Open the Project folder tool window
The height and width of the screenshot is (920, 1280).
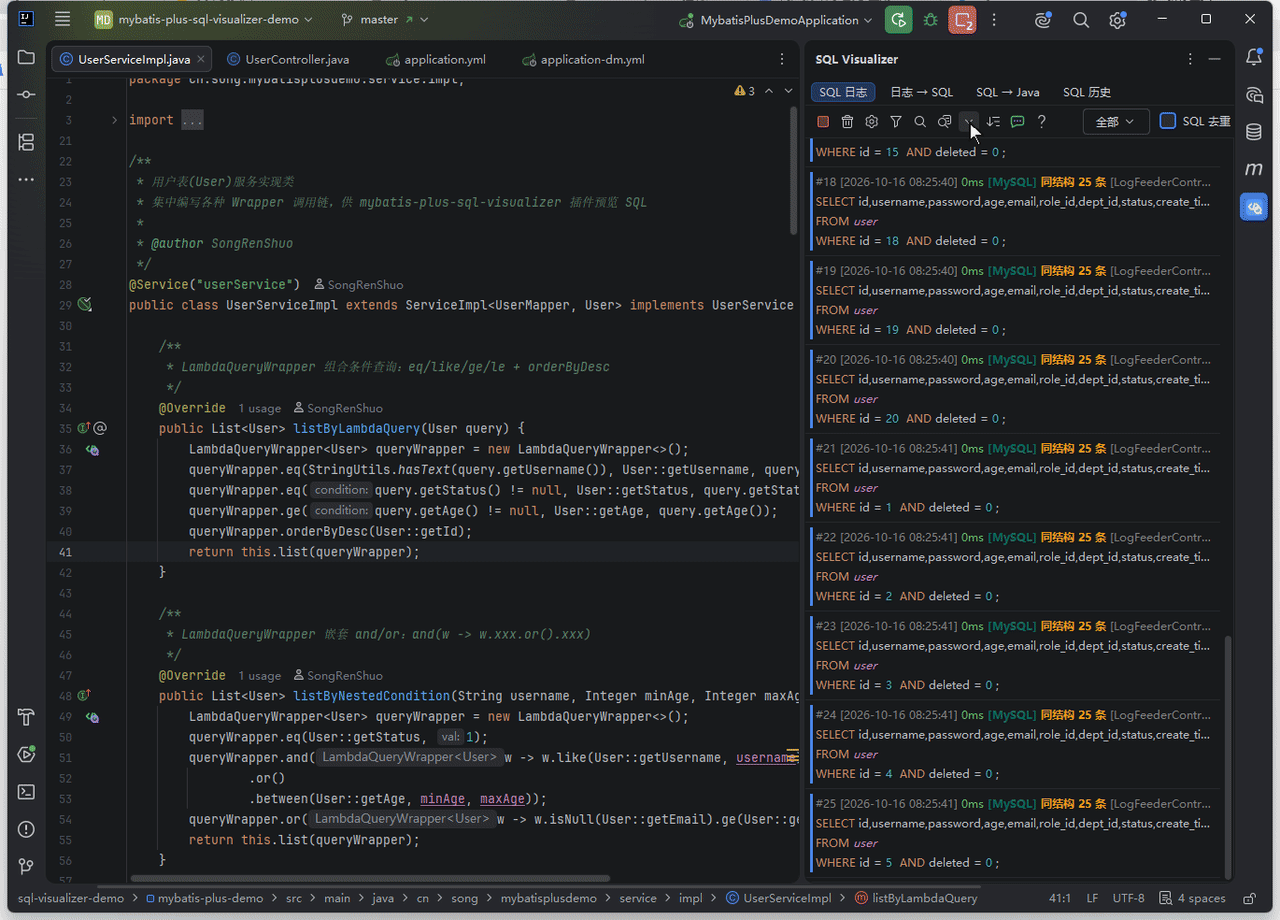(x=26, y=58)
